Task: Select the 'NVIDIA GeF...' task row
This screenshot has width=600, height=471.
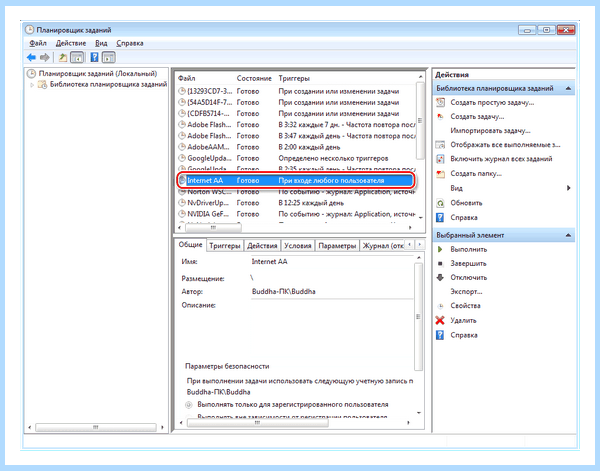Action: [296, 214]
